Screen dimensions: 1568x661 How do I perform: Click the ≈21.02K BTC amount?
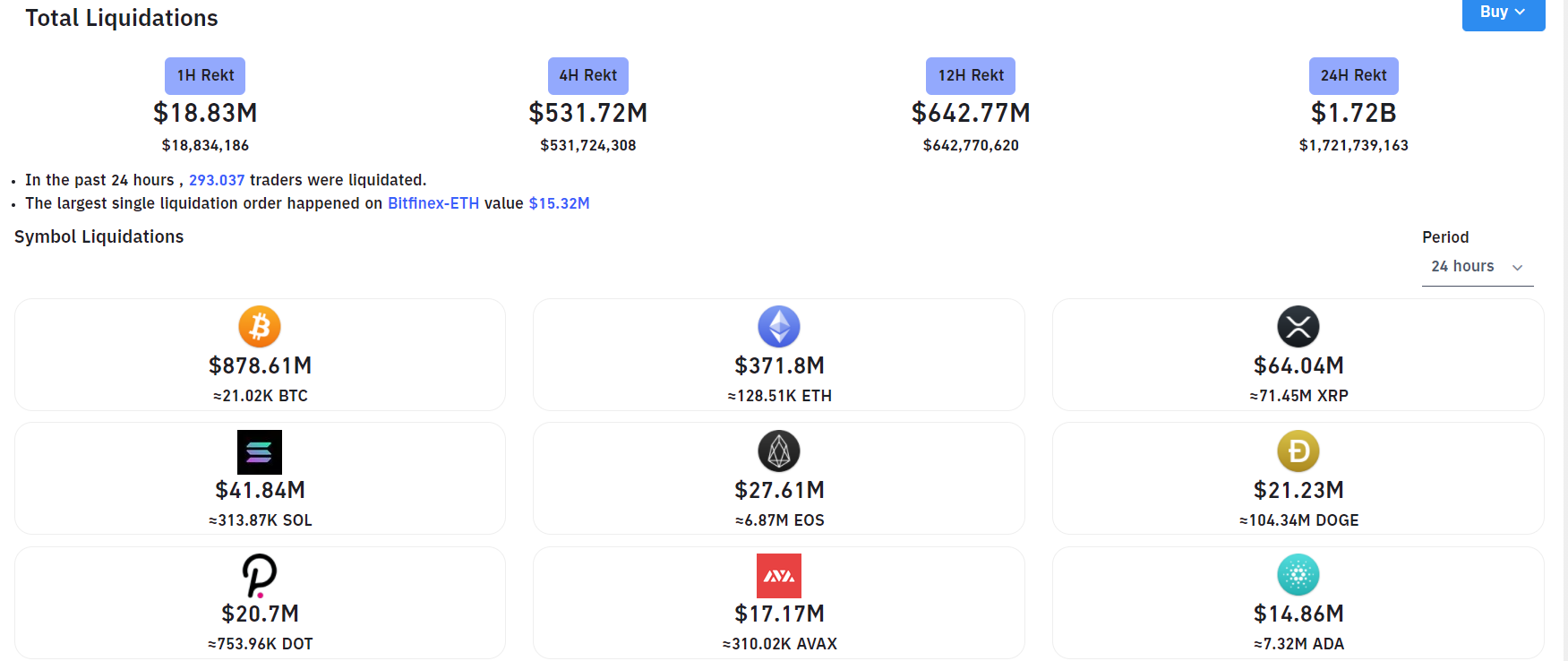tap(260, 396)
